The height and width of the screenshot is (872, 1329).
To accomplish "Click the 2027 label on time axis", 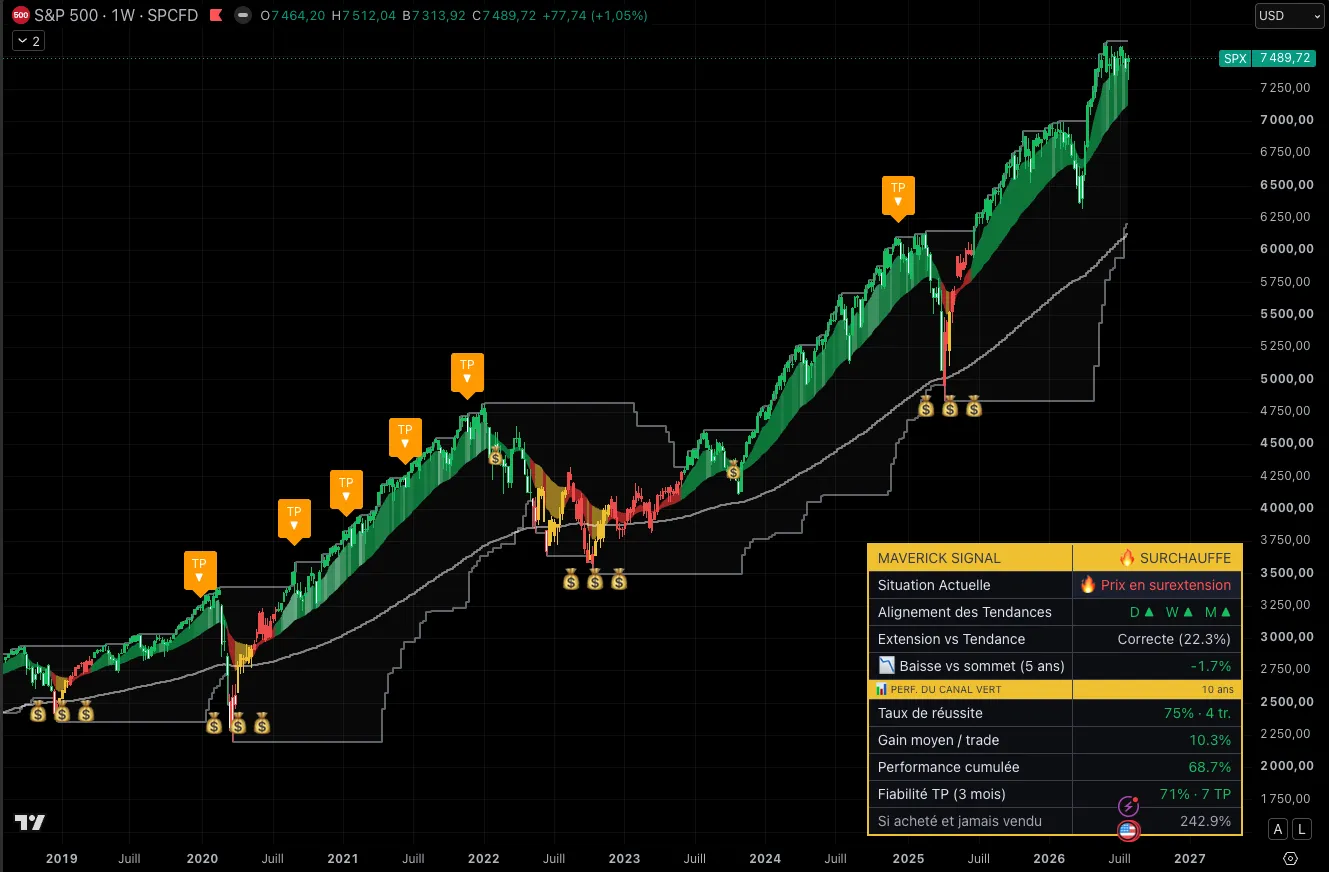I will click(1189, 858).
